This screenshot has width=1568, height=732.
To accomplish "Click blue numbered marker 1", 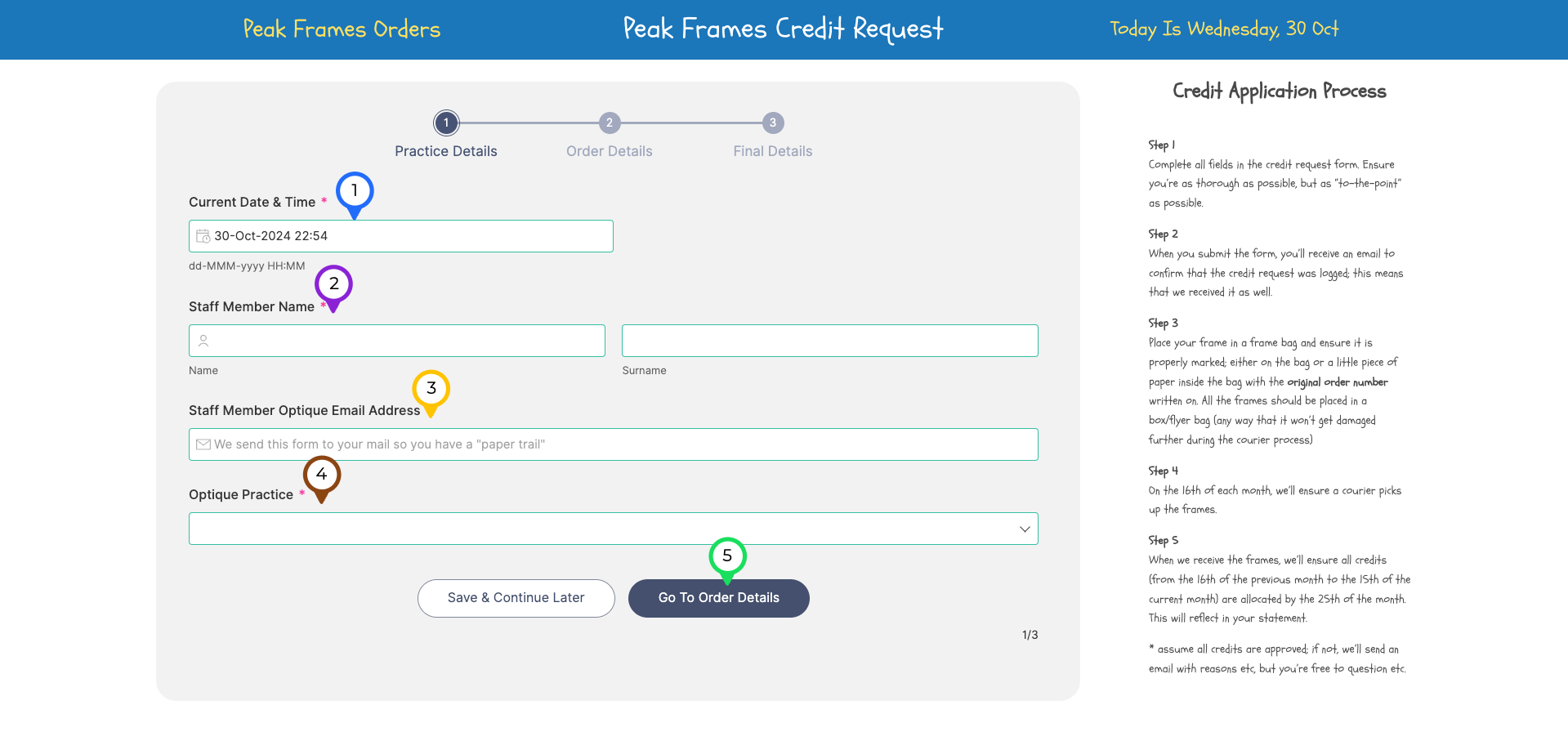I will 355,191.
